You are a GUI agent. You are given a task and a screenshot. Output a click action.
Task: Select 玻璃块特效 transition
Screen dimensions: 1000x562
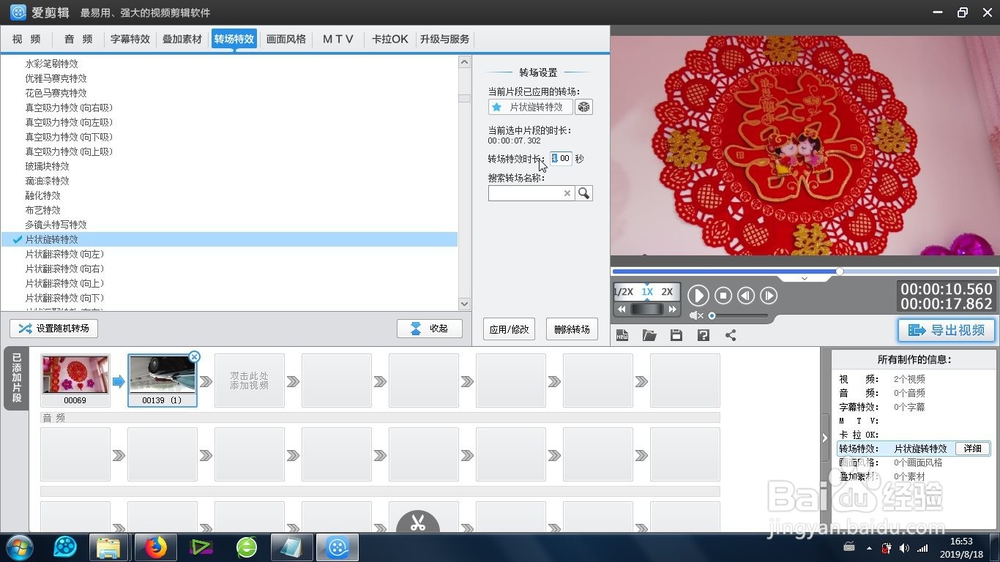coord(47,166)
